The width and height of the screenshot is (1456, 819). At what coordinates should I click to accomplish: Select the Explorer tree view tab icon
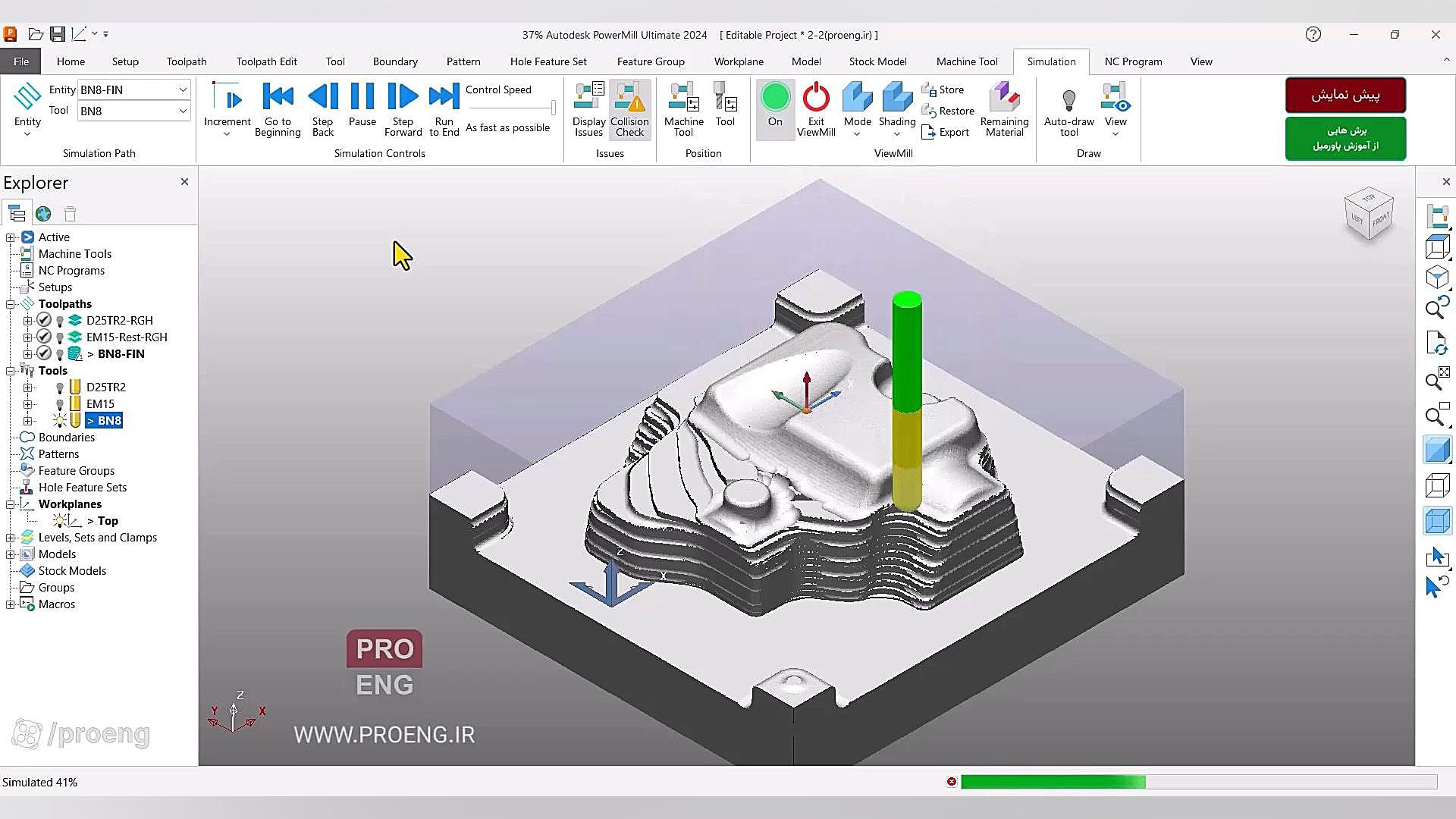pyautogui.click(x=17, y=214)
